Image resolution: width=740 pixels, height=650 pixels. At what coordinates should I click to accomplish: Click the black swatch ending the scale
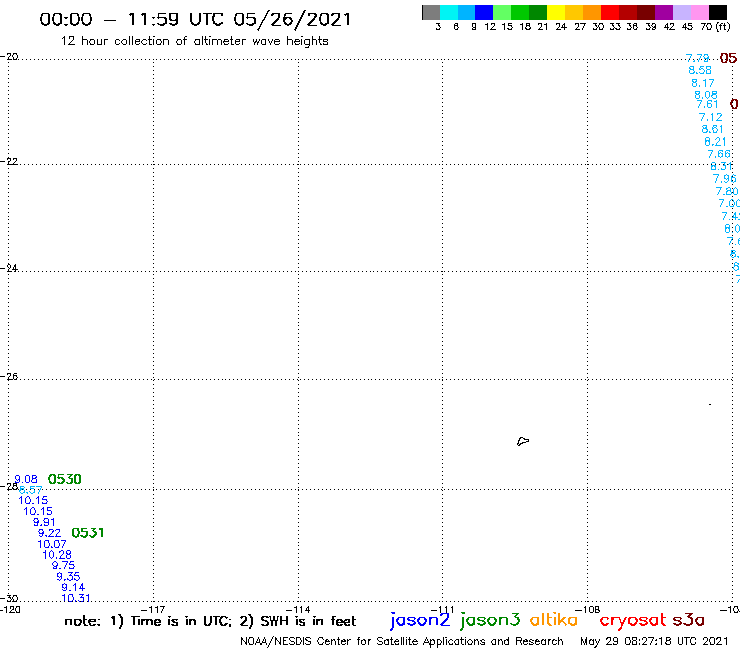click(x=718, y=12)
